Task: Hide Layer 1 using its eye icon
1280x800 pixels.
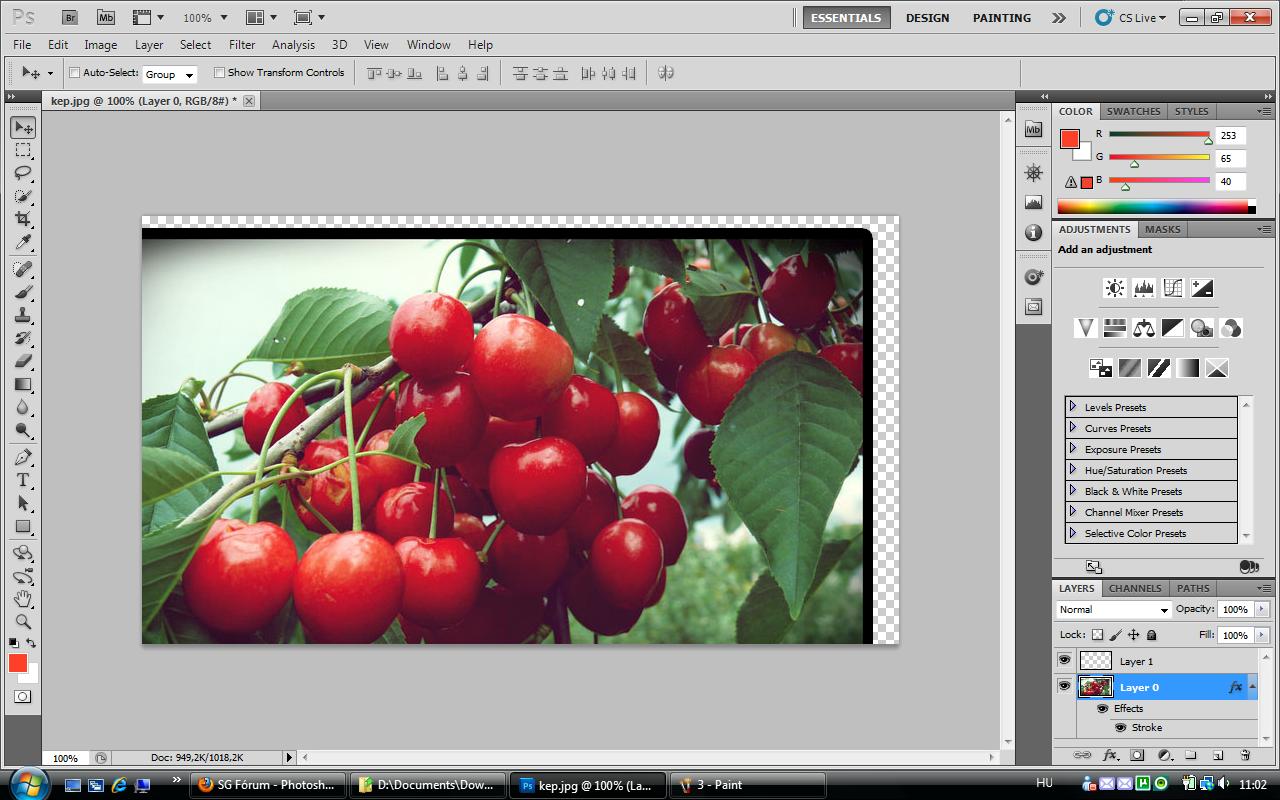Action: [x=1064, y=661]
